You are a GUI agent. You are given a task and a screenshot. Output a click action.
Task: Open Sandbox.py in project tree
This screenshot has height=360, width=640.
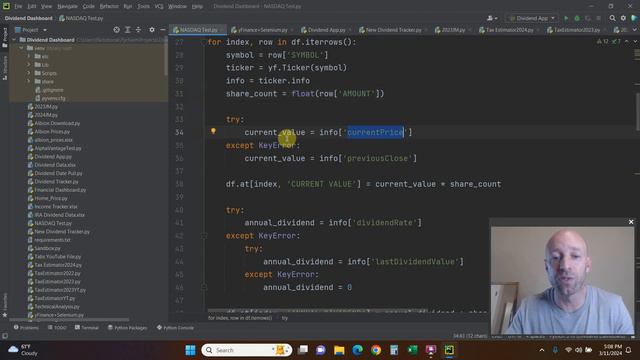click(x=47, y=248)
